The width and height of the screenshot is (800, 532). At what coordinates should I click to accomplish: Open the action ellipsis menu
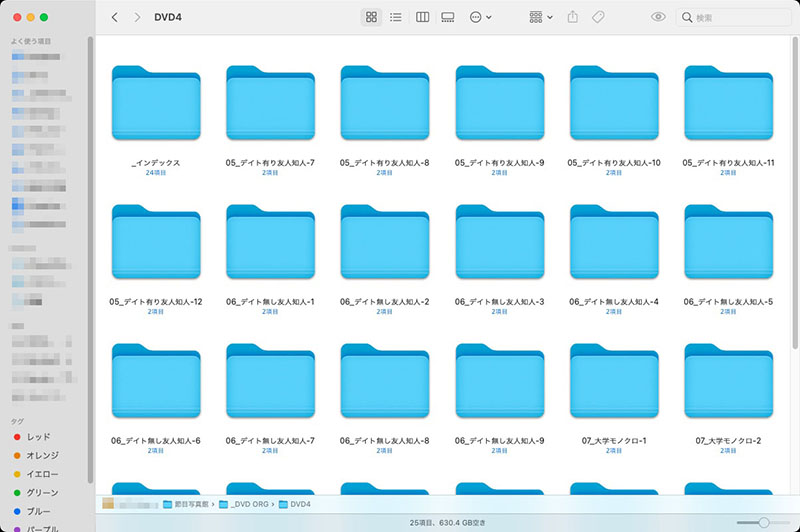tap(480, 17)
